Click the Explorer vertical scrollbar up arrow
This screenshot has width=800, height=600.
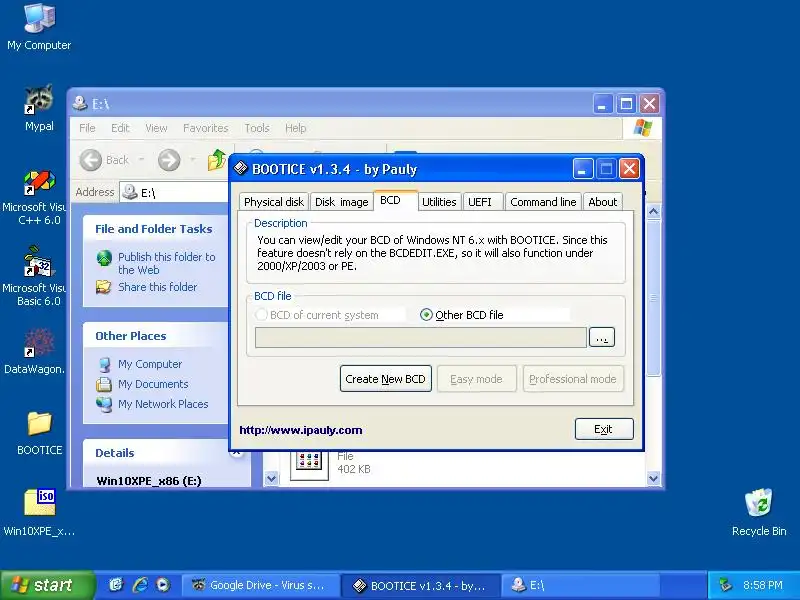point(654,211)
